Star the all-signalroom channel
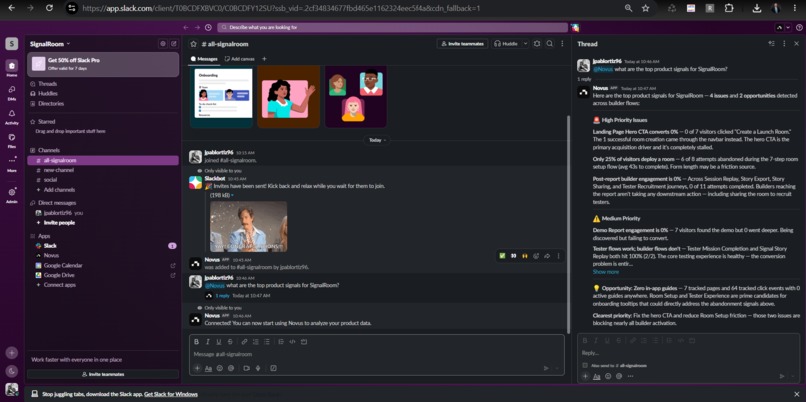Image resolution: width=806 pixels, height=402 pixels. click(x=194, y=44)
